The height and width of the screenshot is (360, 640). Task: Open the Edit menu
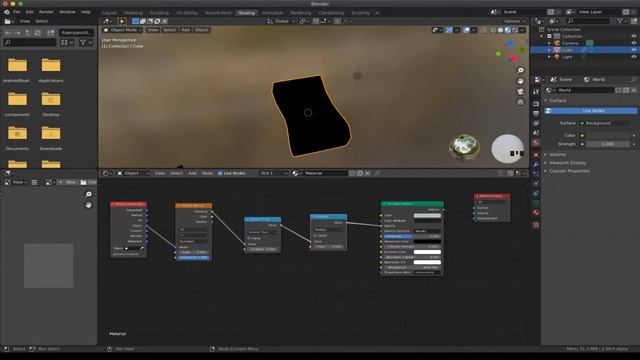click(29, 12)
